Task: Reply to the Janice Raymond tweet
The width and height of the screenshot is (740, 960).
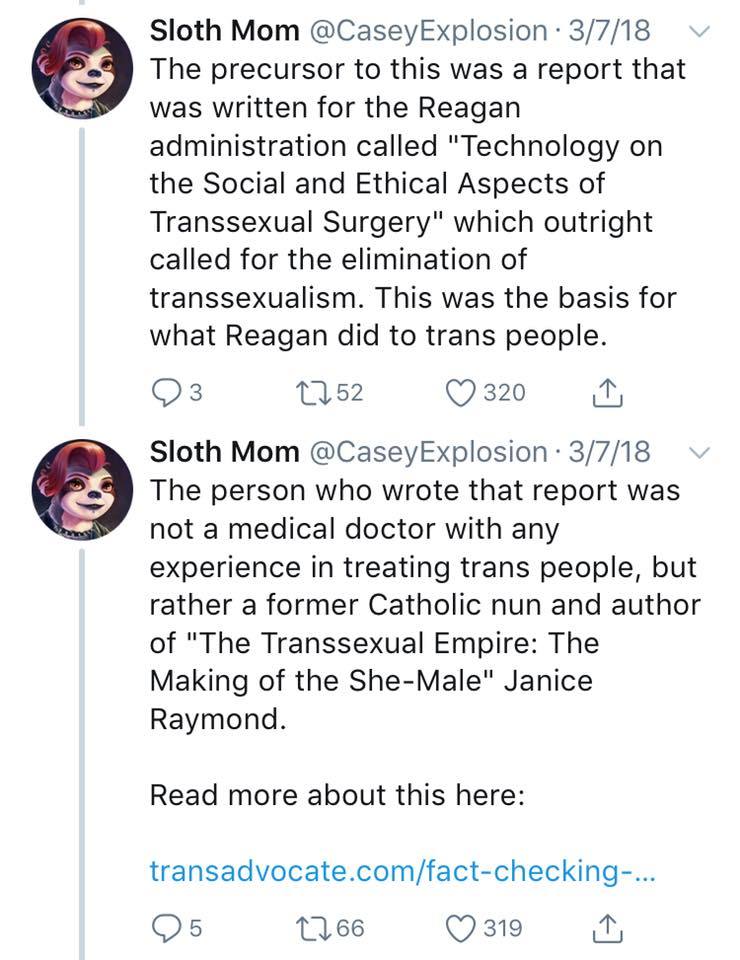Action: coord(166,928)
